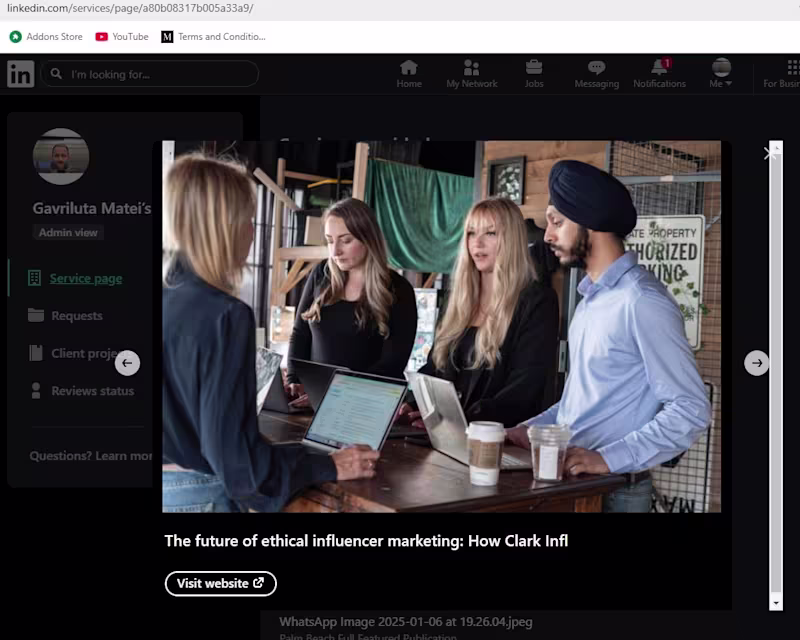This screenshot has height=640, width=800.
Task: Click the scrollbar down arrow
Action: point(776,603)
